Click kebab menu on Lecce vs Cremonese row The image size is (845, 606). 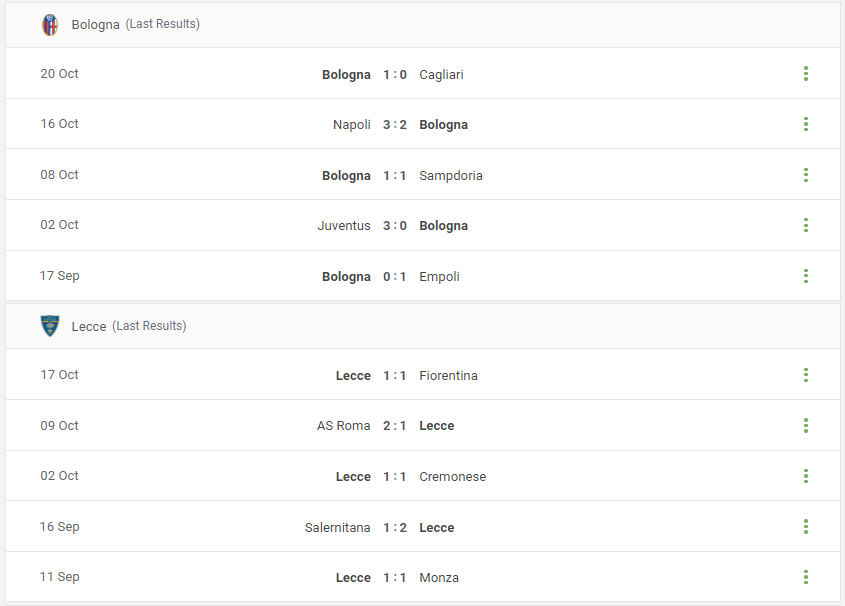point(806,476)
